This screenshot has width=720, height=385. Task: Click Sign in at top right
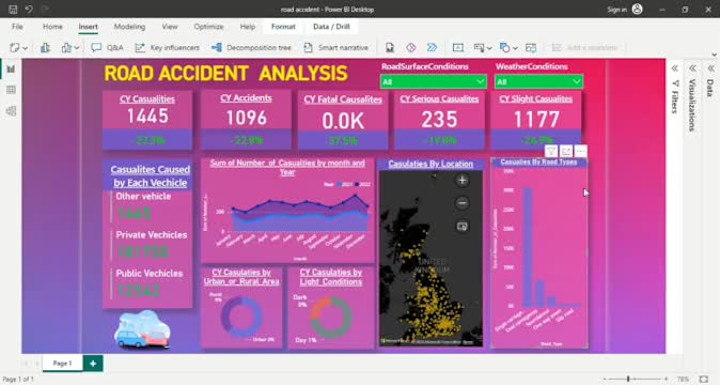tap(617, 9)
